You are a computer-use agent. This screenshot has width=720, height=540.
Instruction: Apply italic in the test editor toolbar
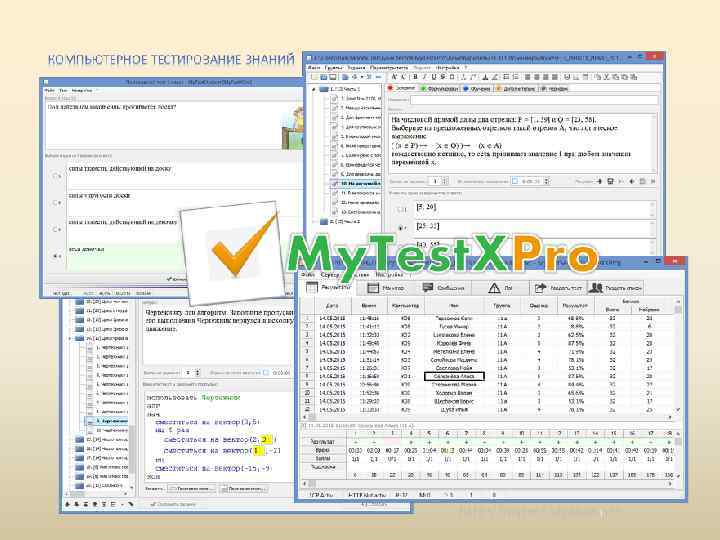click(425, 77)
